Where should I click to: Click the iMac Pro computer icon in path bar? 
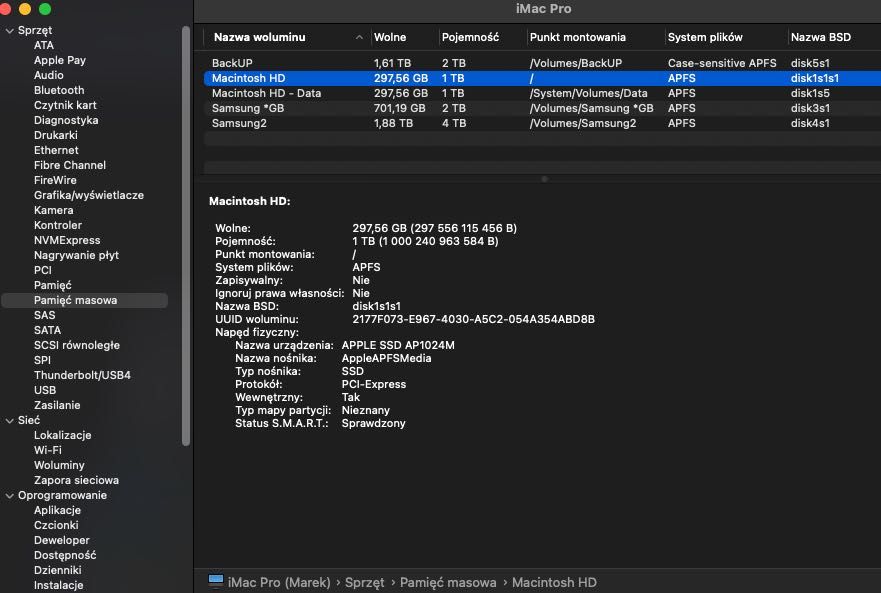(x=216, y=581)
